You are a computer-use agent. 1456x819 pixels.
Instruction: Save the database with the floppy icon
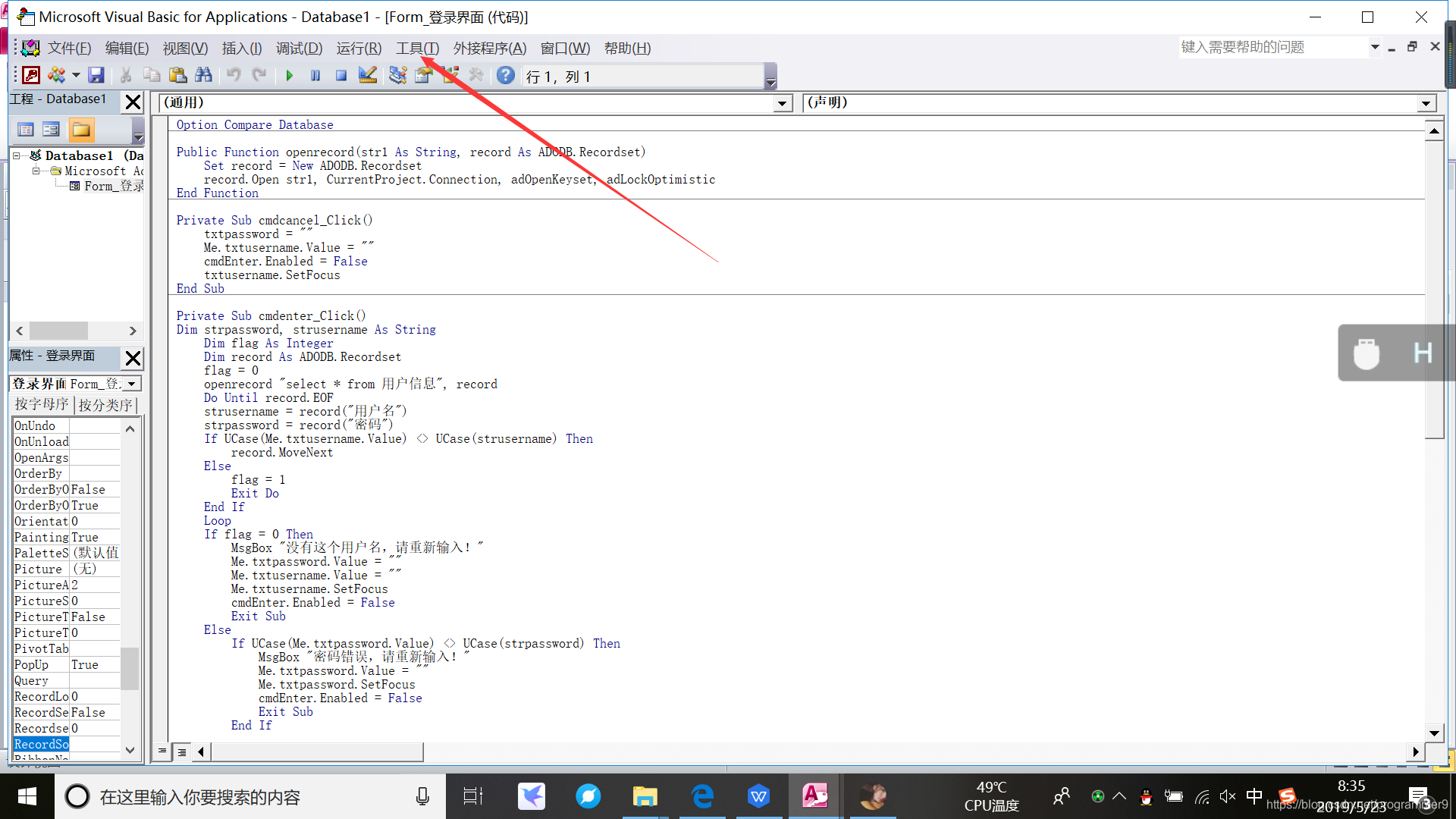(x=96, y=75)
